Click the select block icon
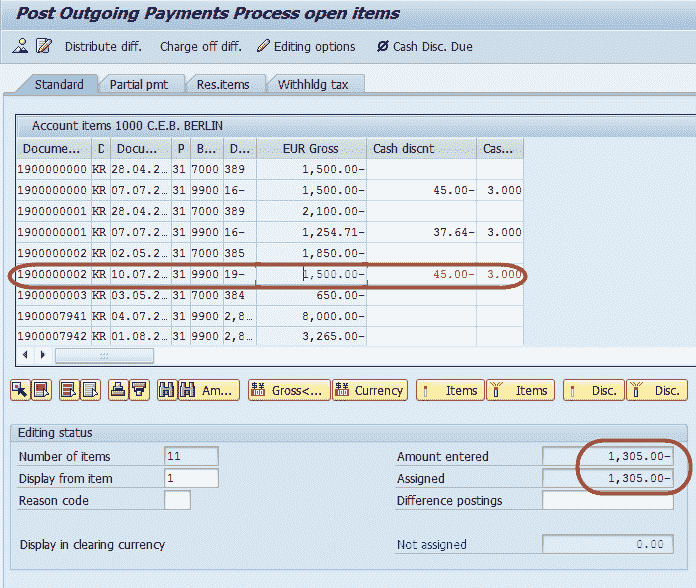696x588 pixels. click(69, 391)
